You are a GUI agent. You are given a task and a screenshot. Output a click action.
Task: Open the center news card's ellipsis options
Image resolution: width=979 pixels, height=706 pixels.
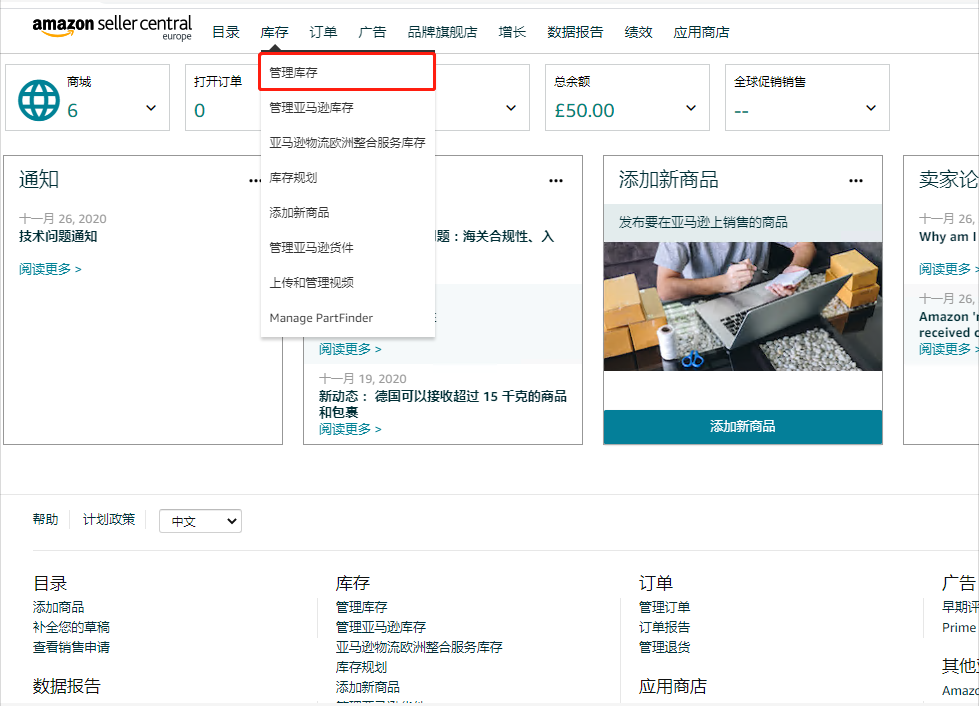(x=556, y=180)
